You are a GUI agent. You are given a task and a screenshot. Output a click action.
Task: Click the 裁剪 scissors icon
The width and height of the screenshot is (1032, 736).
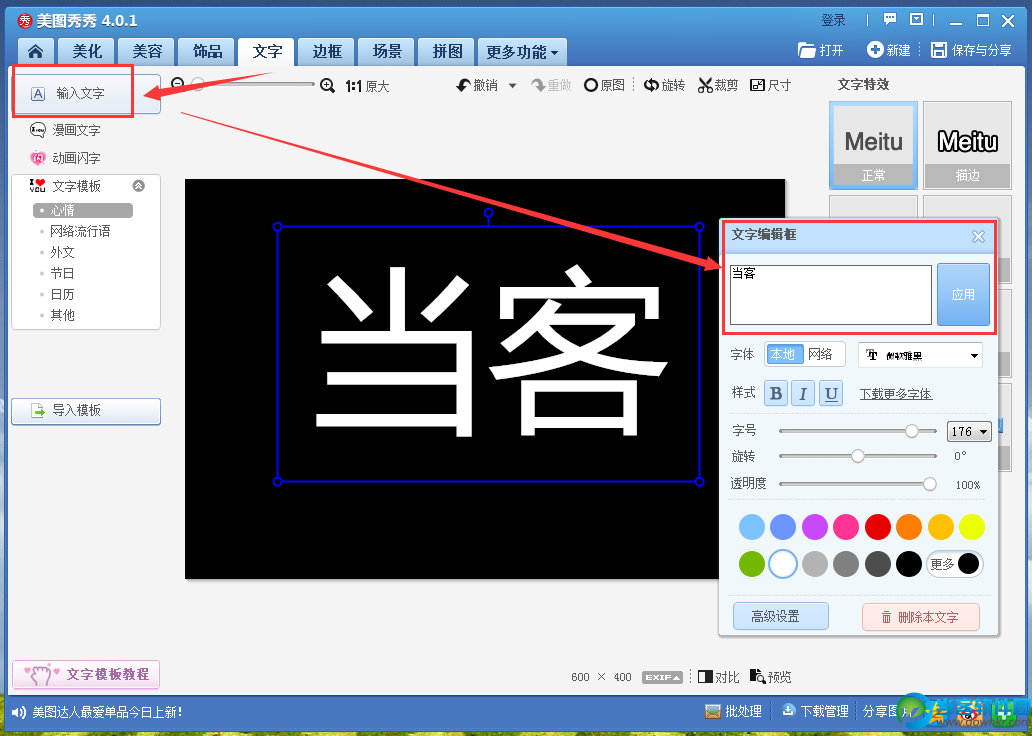pyautogui.click(x=705, y=85)
